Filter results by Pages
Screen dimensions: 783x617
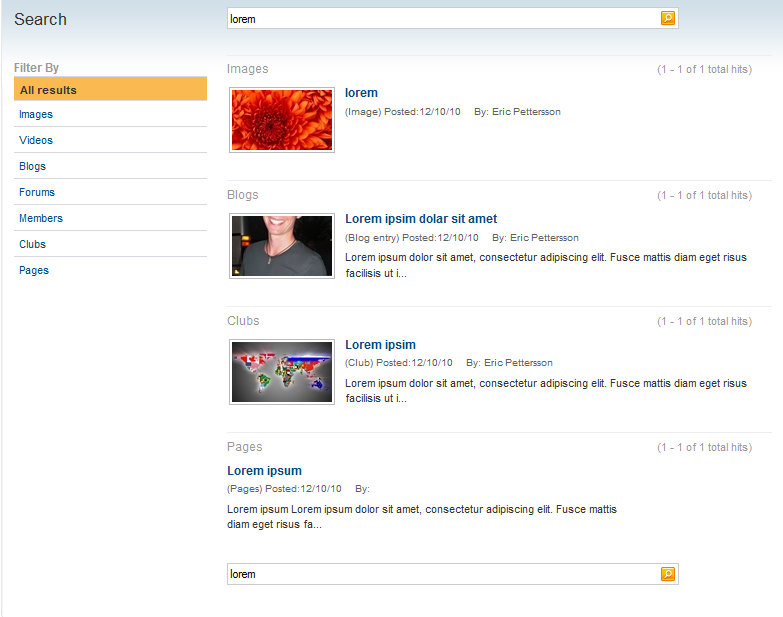pos(34,271)
